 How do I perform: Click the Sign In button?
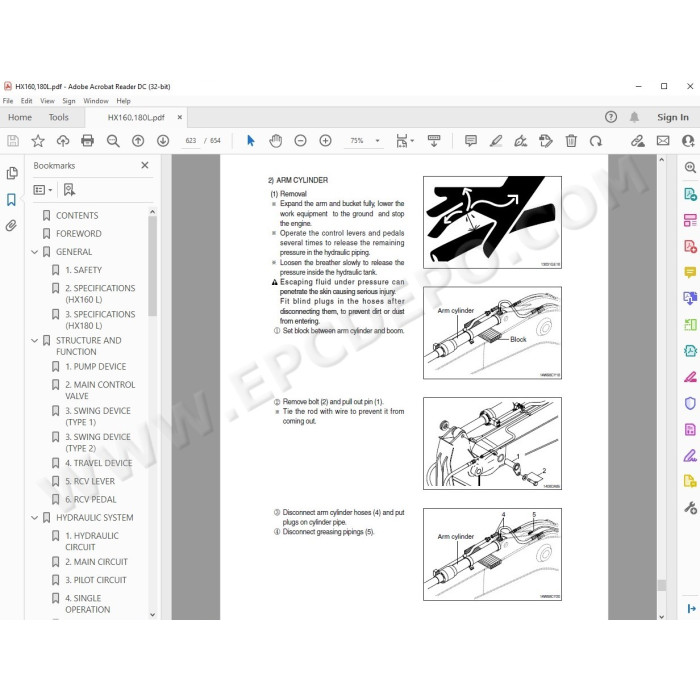point(673,117)
